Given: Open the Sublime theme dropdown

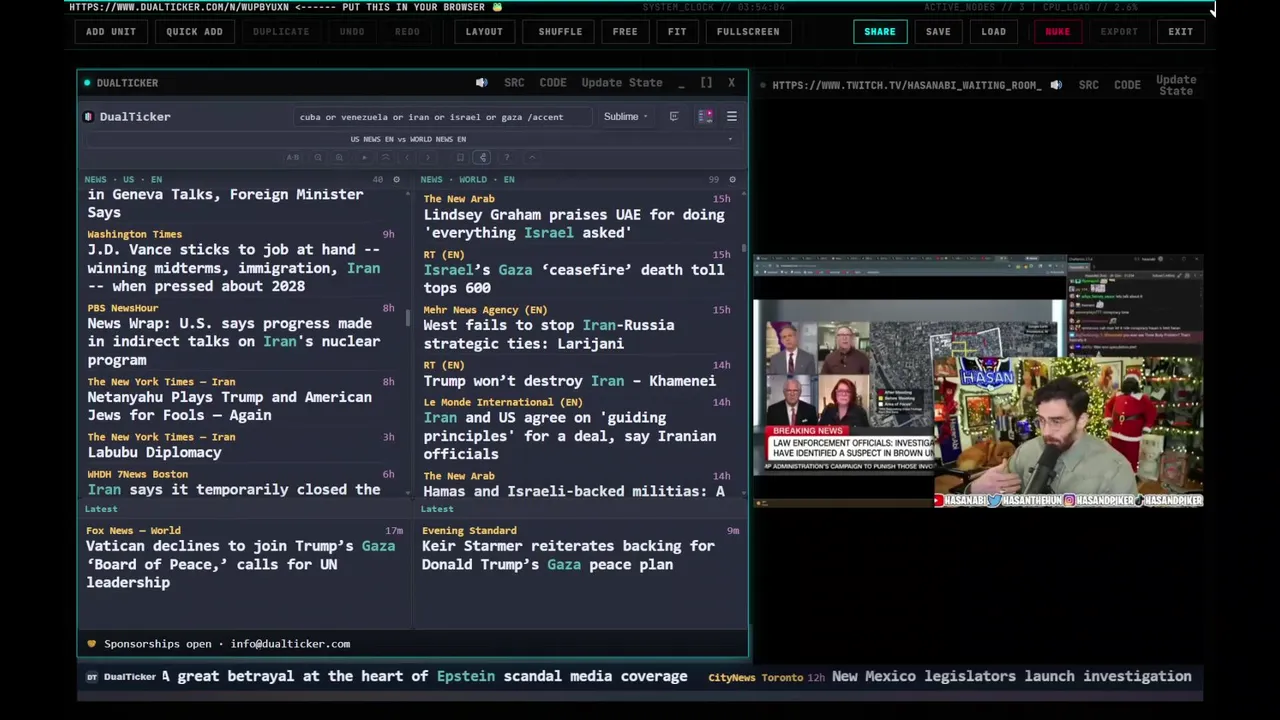Looking at the screenshot, I should 625,117.
